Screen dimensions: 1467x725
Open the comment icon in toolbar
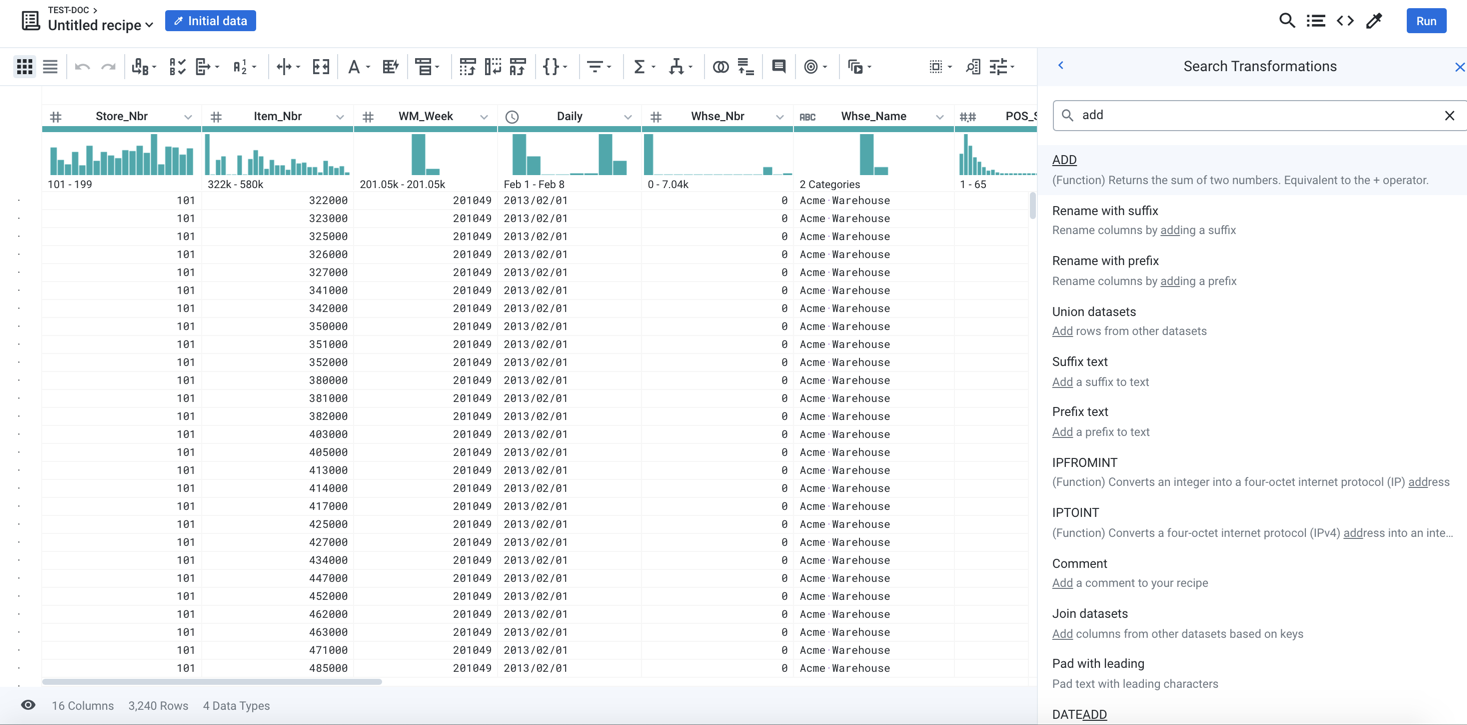click(x=778, y=67)
